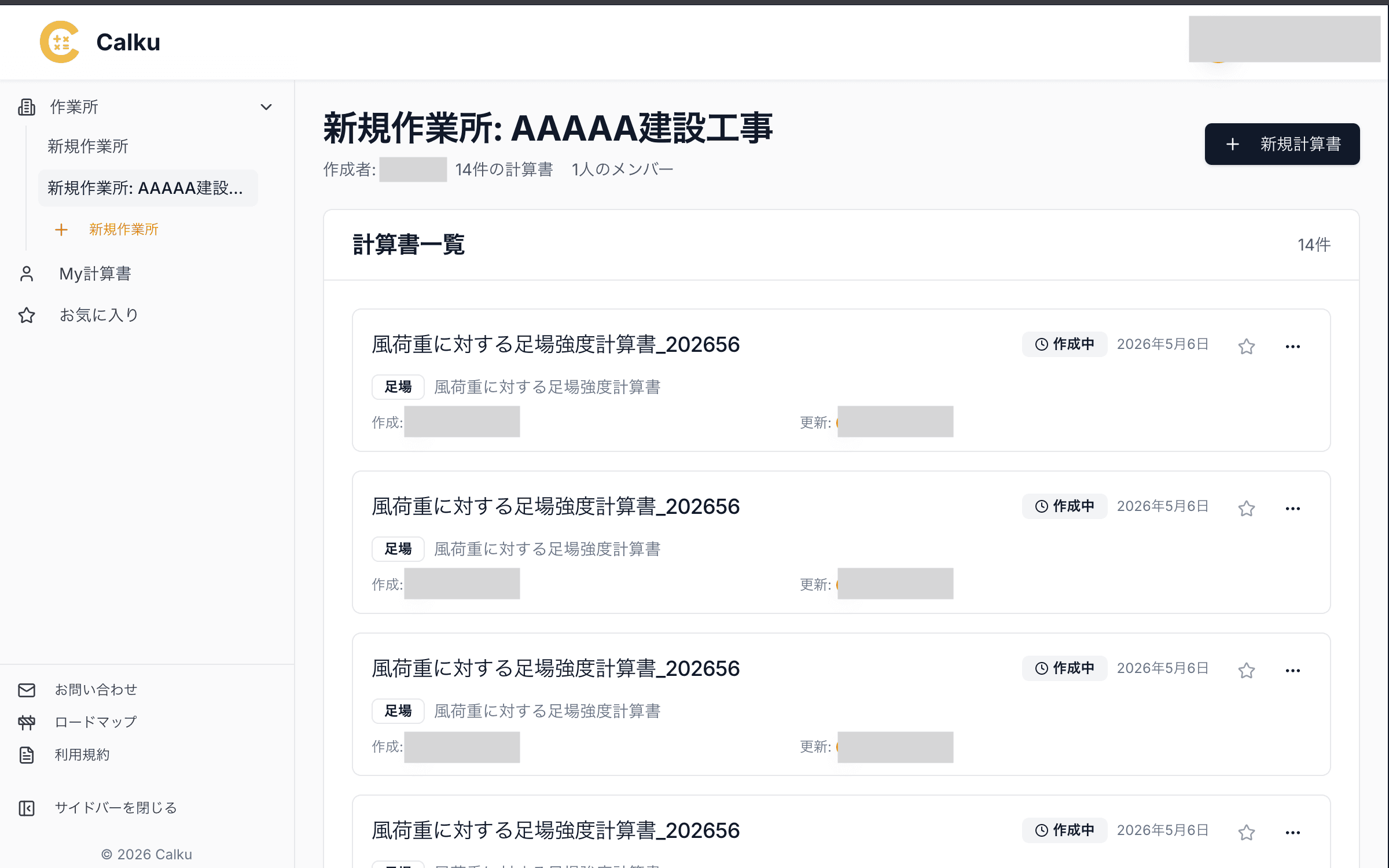Favorite the fourth calculation card's star
Screen dimensions: 1389x868
click(x=1247, y=832)
